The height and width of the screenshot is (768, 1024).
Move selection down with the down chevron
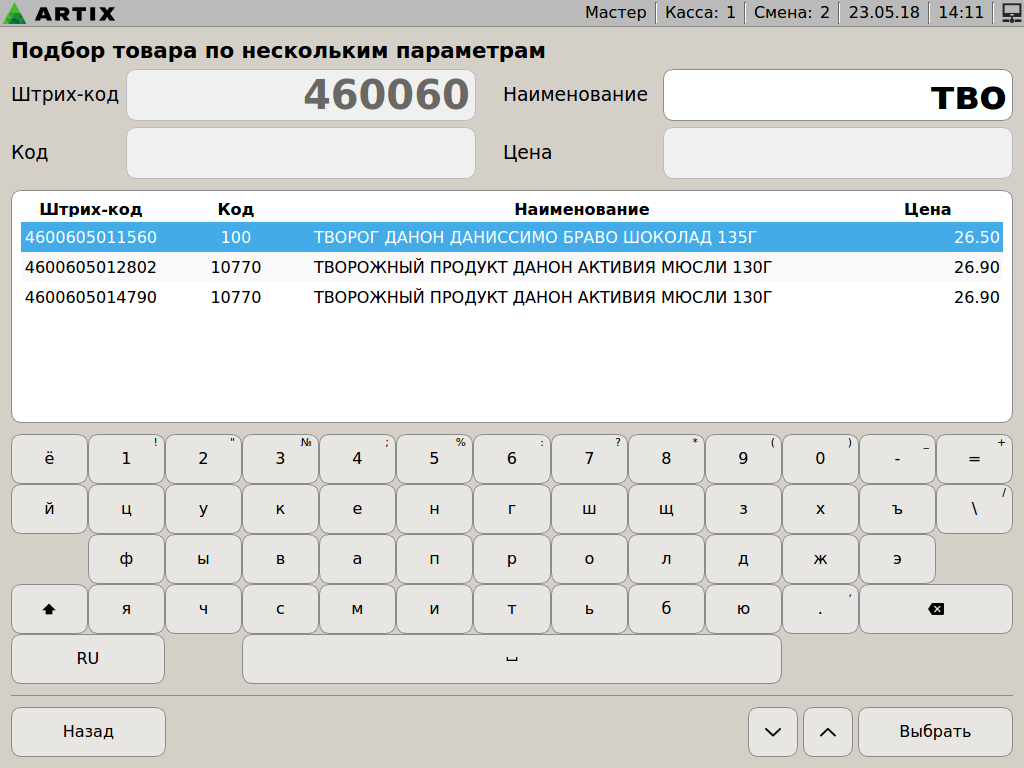pyautogui.click(x=773, y=732)
